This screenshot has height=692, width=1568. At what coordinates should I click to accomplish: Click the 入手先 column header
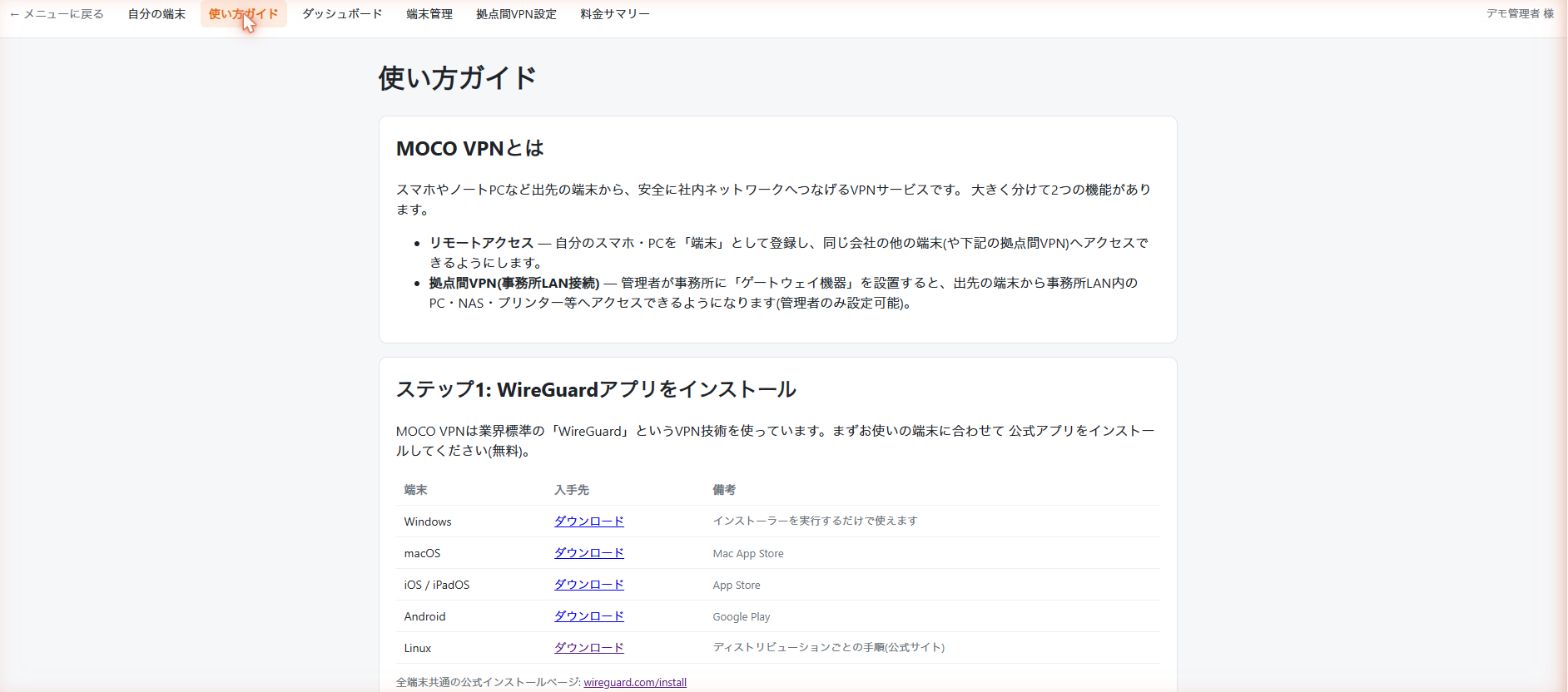(x=572, y=490)
